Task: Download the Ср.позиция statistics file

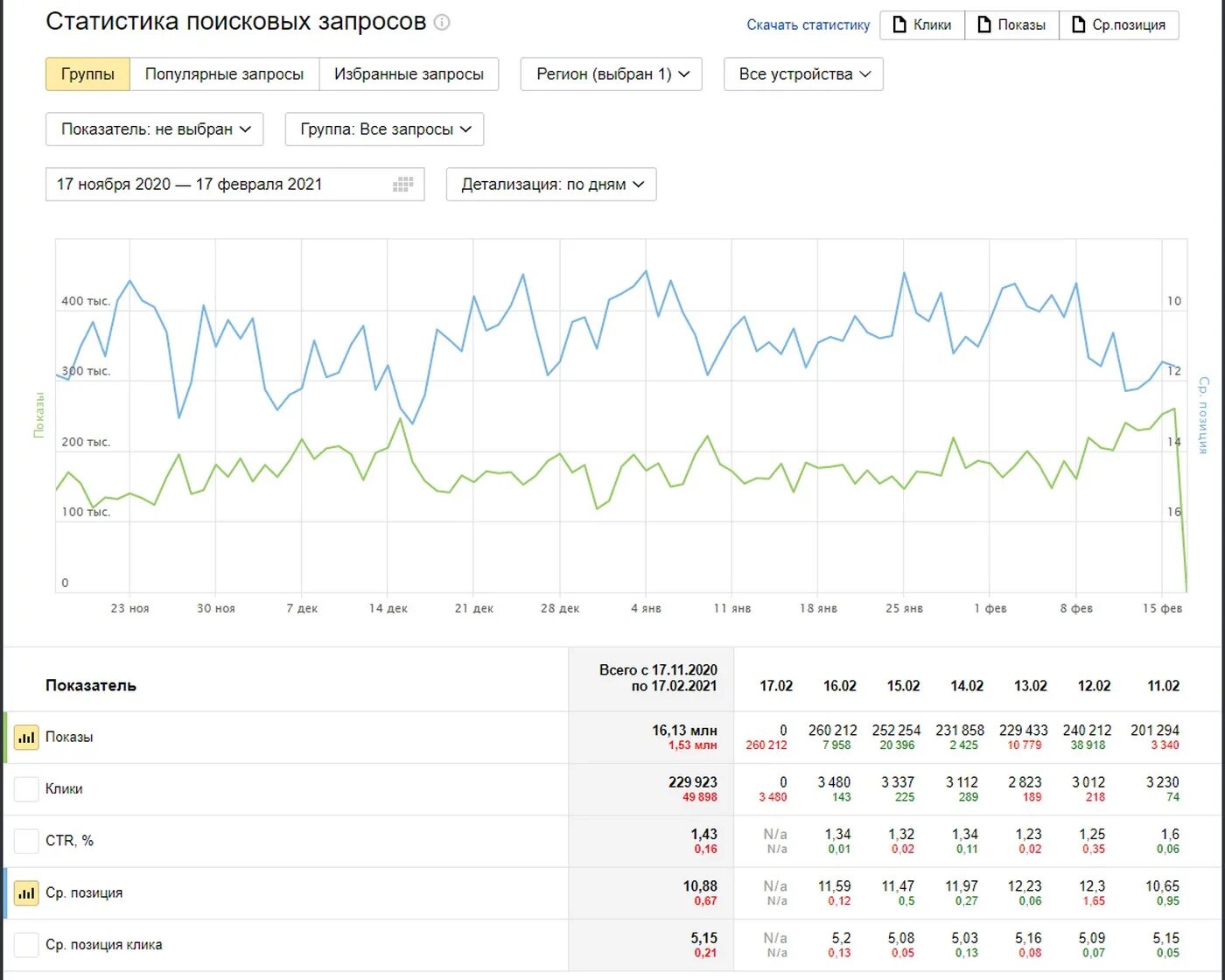Action: pyautogui.click(x=1119, y=25)
